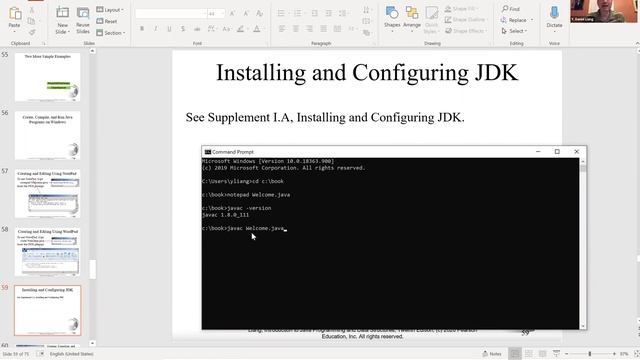Open the Arrange menu
The height and width of the screenshot is (360, 640).
tap(412, 18)
